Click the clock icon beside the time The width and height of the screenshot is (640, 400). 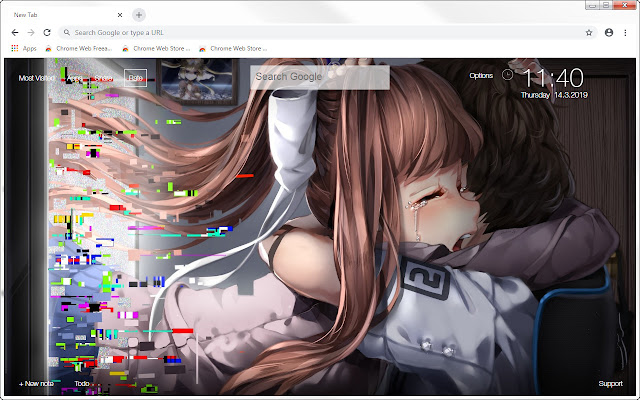(507, 75)
